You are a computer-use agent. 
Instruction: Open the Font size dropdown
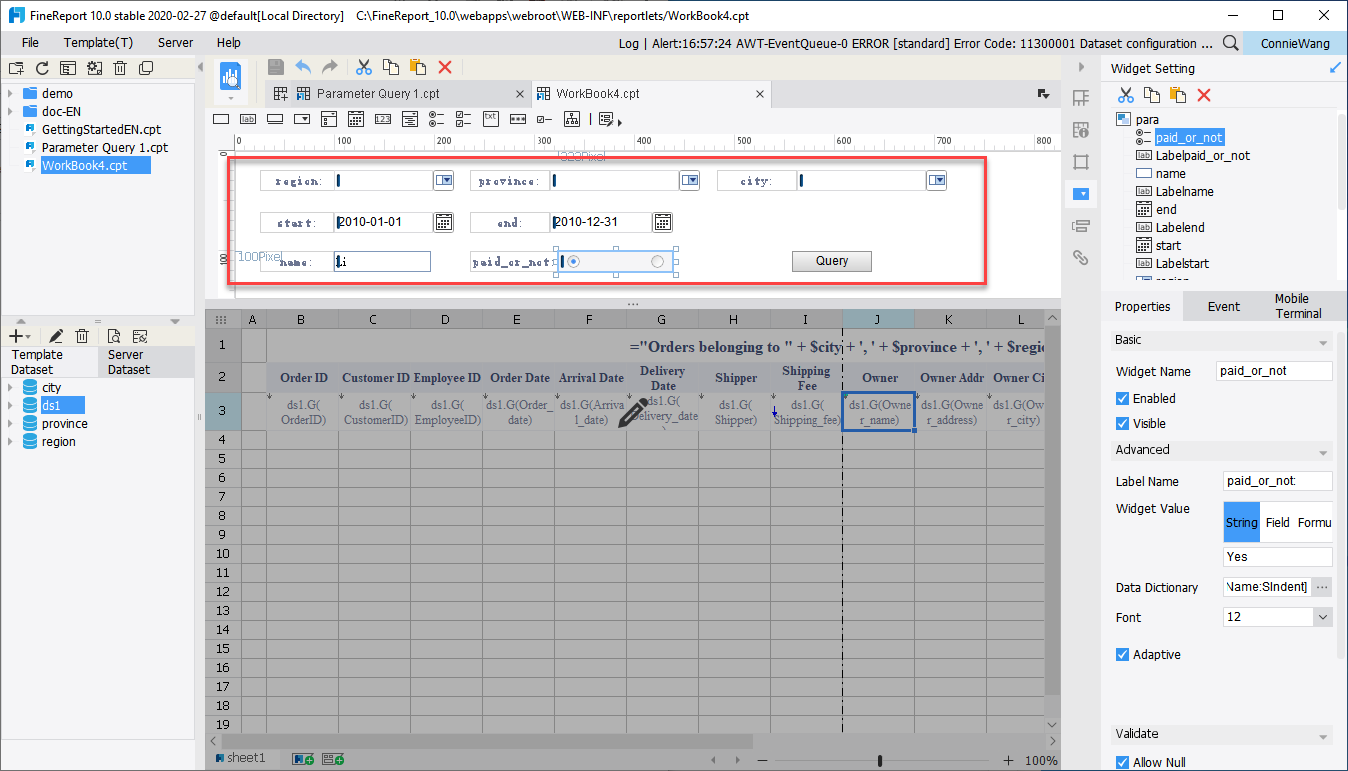1323,617
